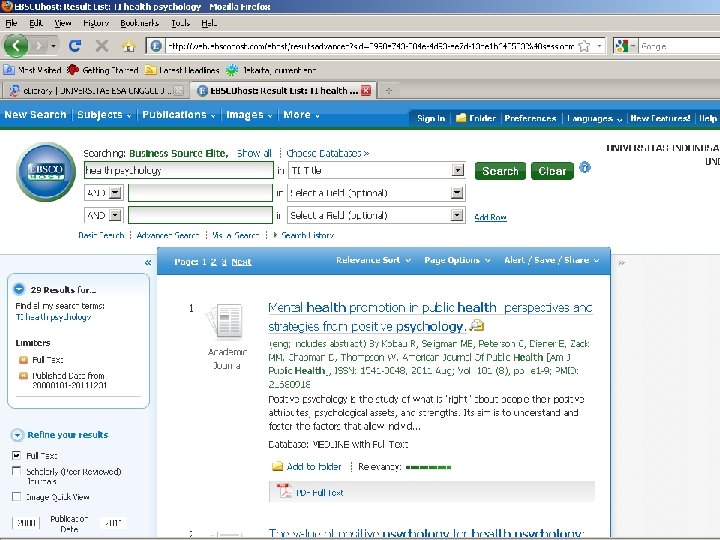Click the EBSCO host logo

pyautogui.click(x=45, y=172)
